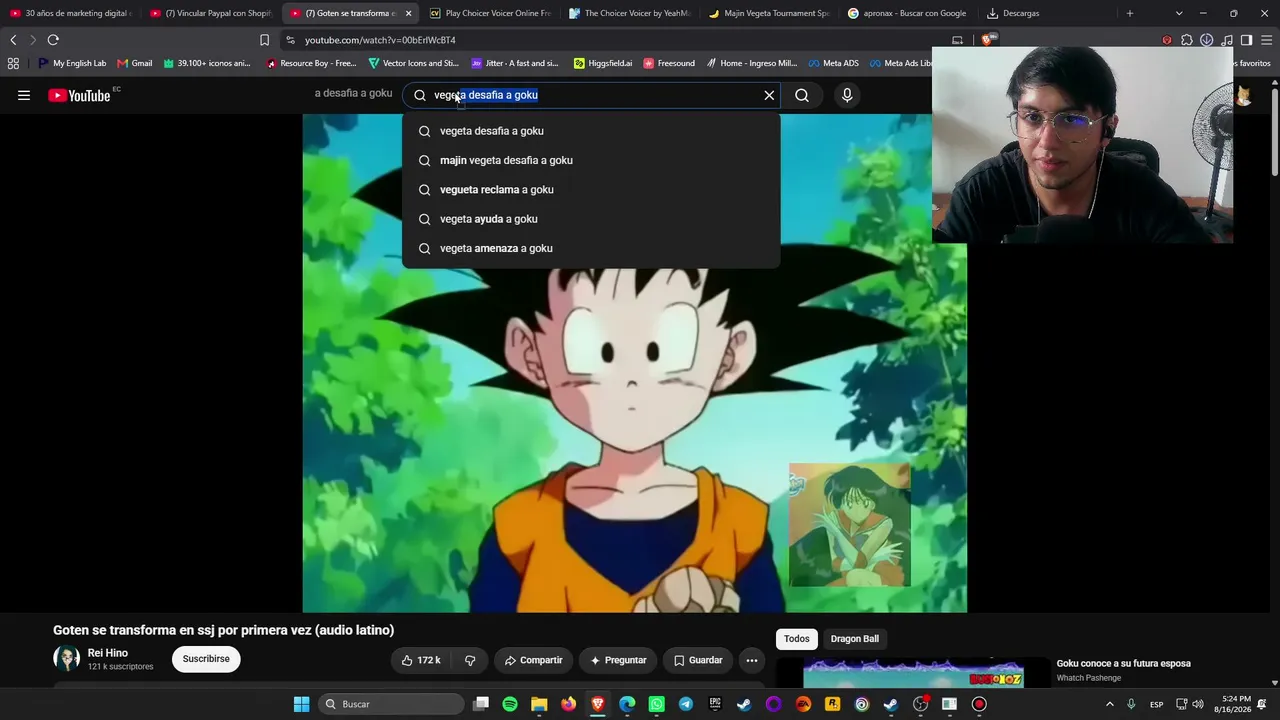1280x720 pixels.
Task: Open the Rei Hino channel name link
Action: coord(108,653)
